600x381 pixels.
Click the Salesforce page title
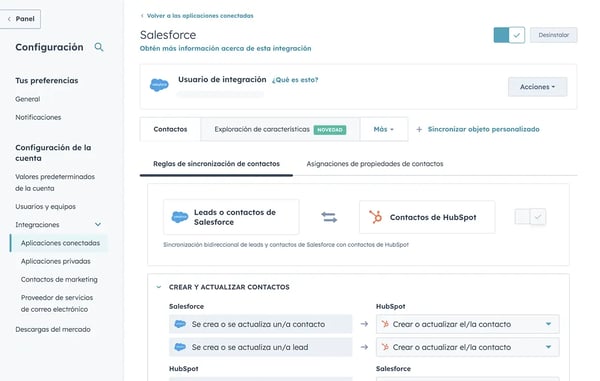click(x=168, y=35)
